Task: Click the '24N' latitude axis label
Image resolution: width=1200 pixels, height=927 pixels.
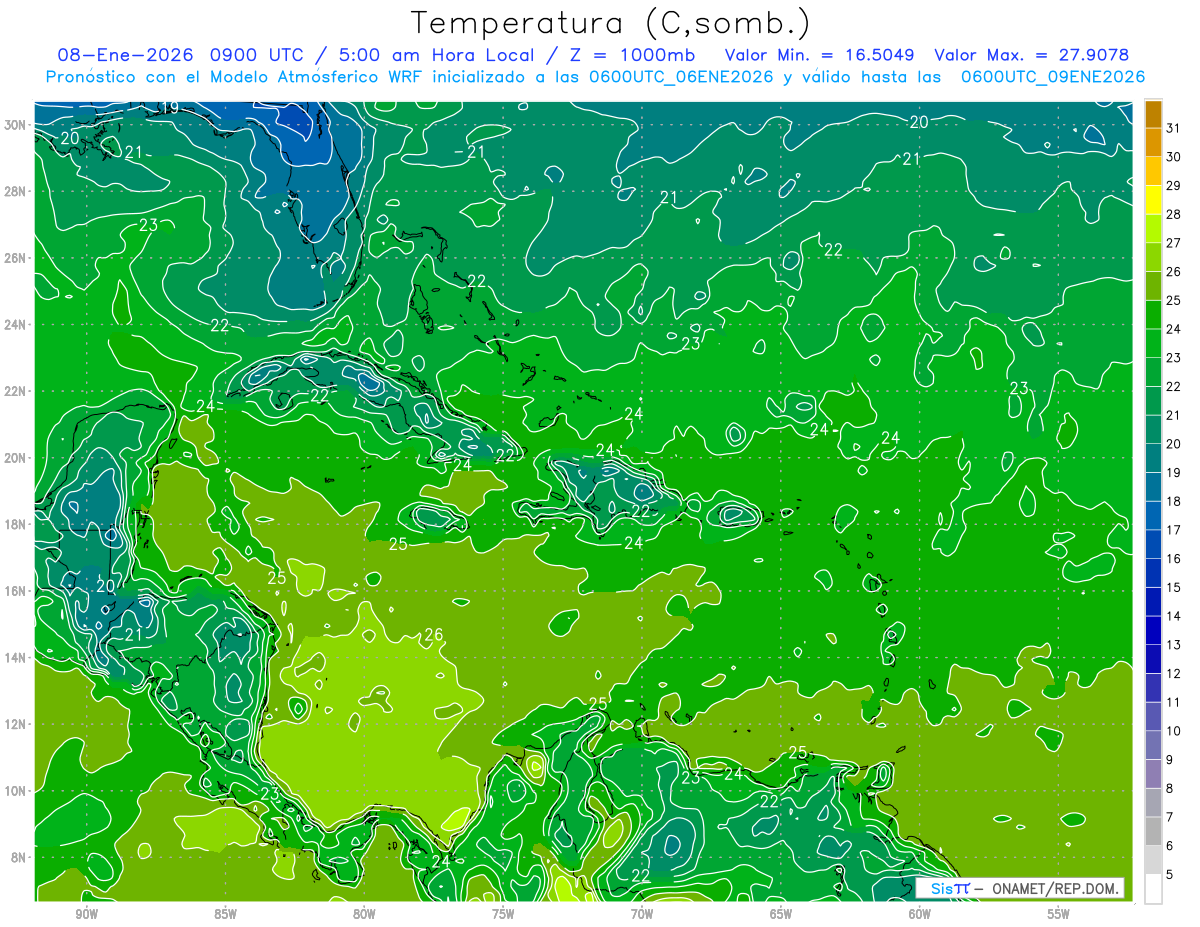Action: [x=16, y=325]
